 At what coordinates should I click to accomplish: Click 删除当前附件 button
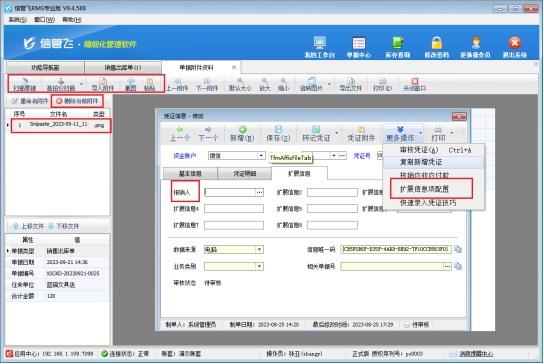tap(77, 101)
